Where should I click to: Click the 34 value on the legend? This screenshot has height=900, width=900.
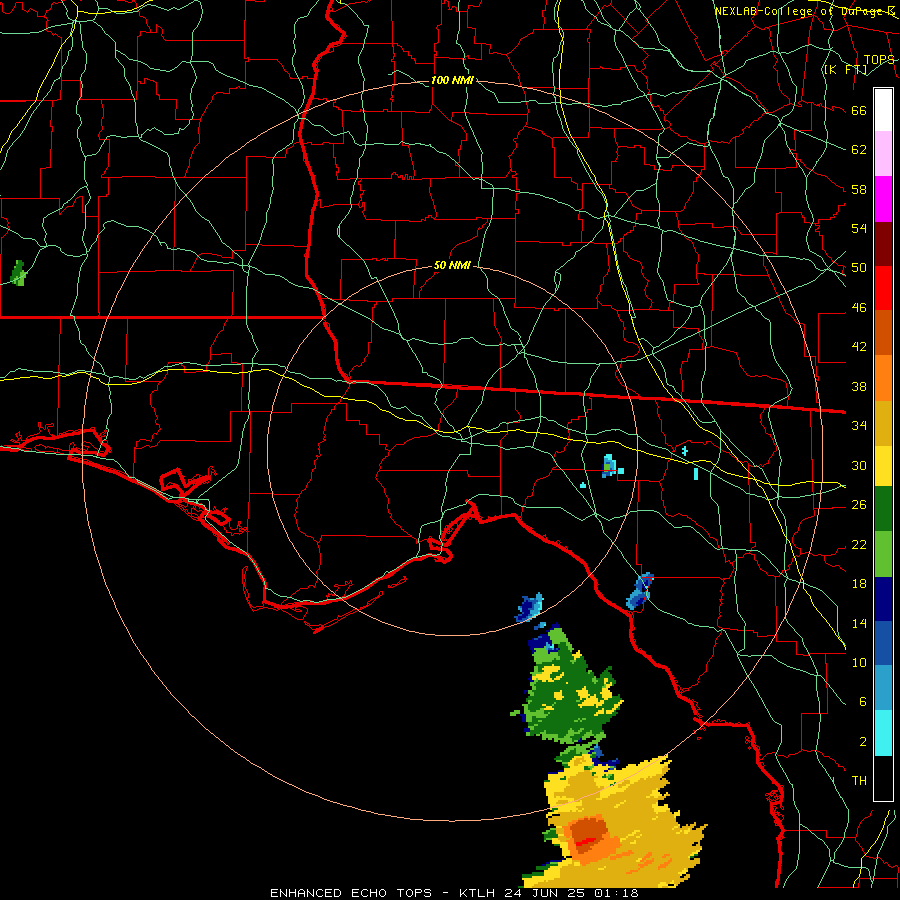859,426
